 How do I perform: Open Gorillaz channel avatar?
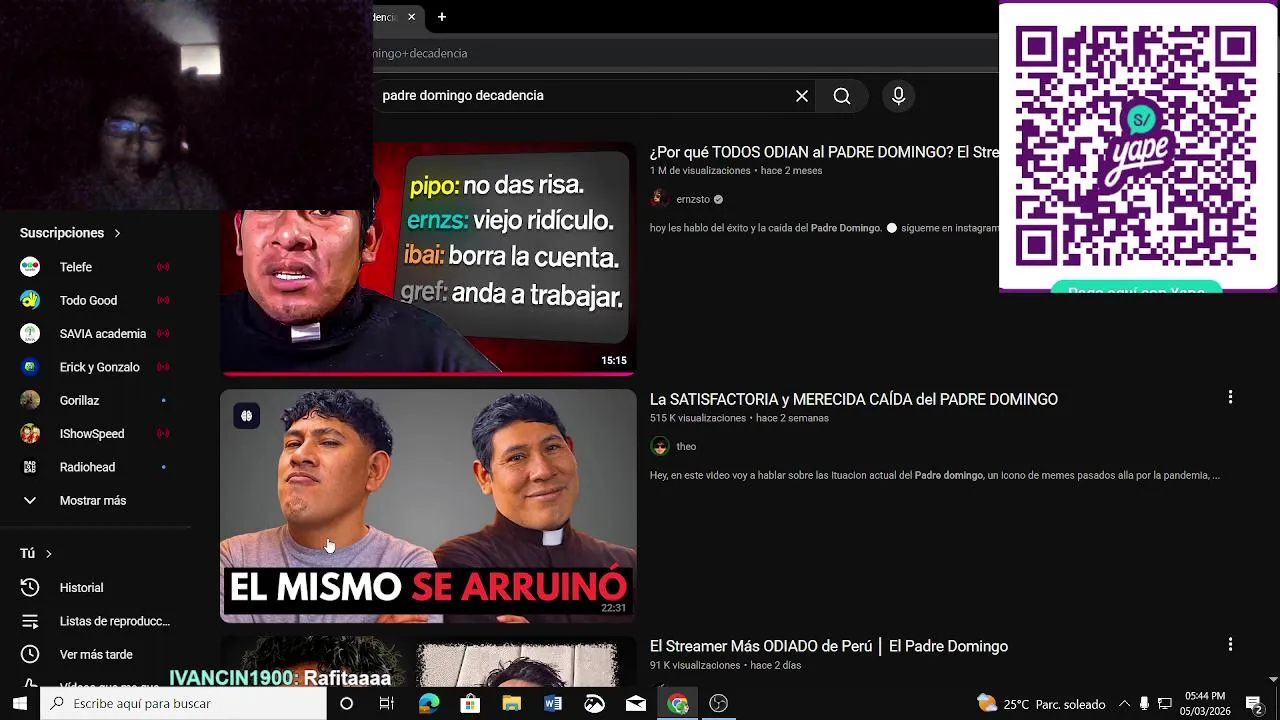30,400
